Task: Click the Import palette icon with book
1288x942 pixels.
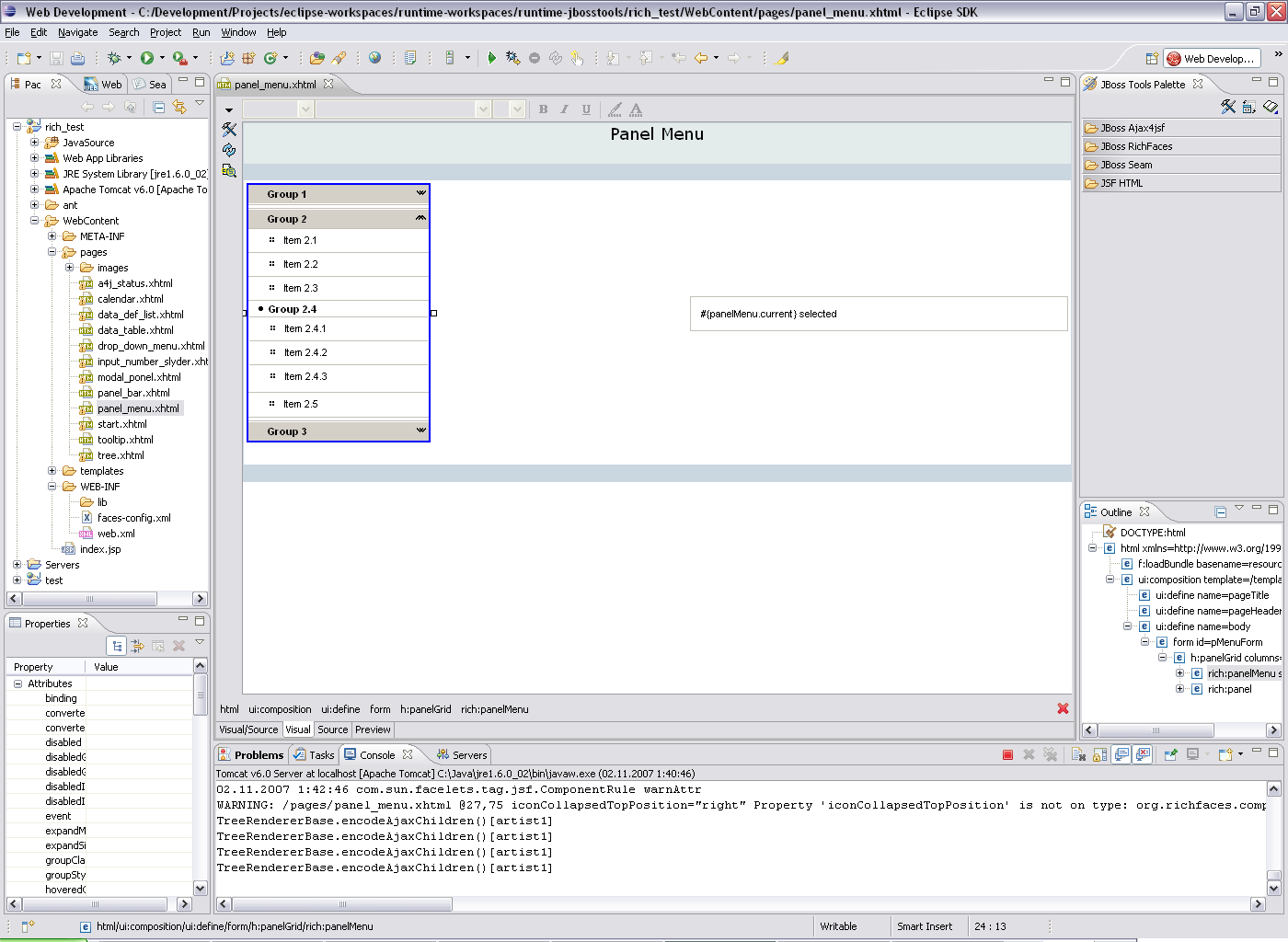Action: [1271, 107]
